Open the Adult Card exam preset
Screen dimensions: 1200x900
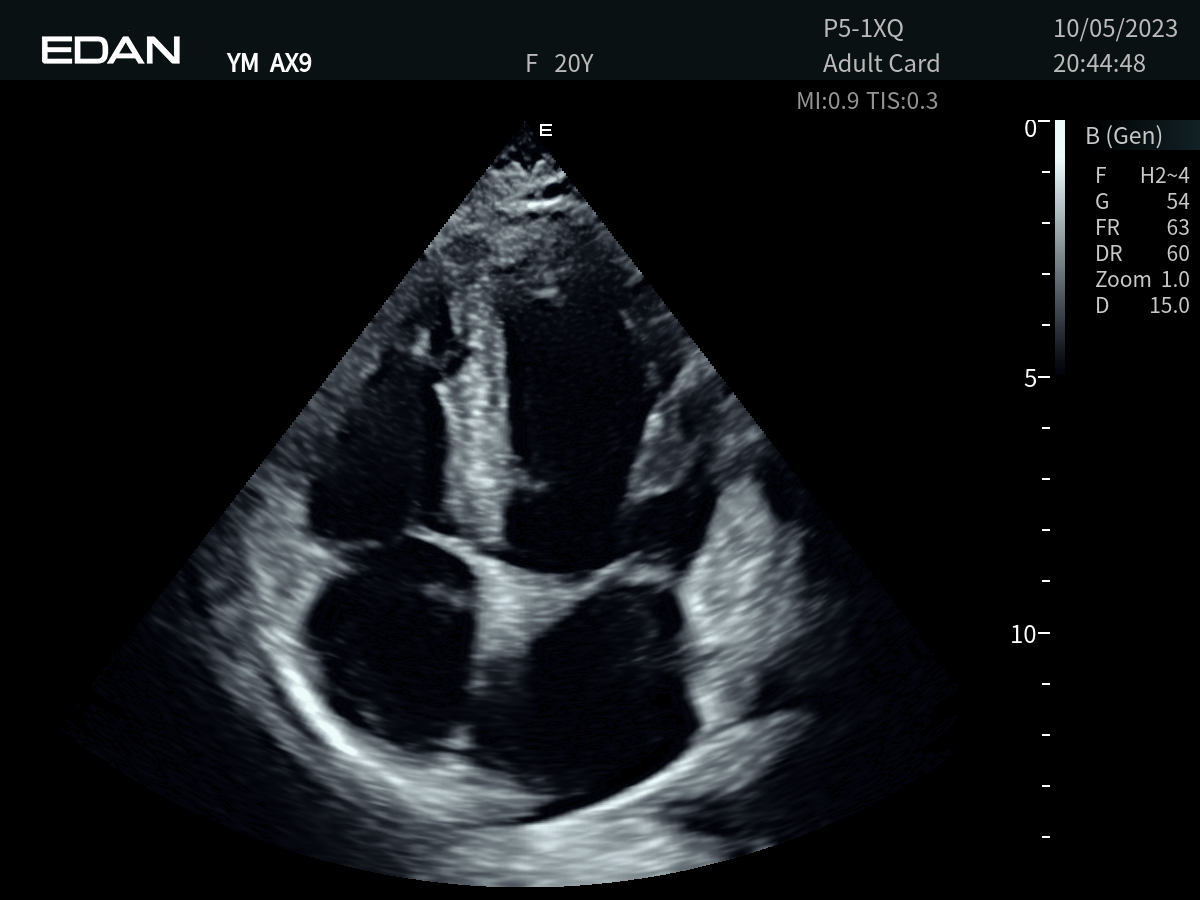tap(881, 64)
